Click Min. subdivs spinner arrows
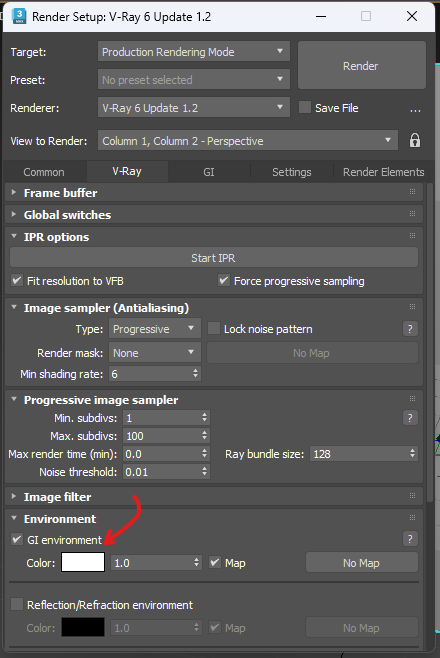Screen dimensions: 440x658 (x=204, y=418)
